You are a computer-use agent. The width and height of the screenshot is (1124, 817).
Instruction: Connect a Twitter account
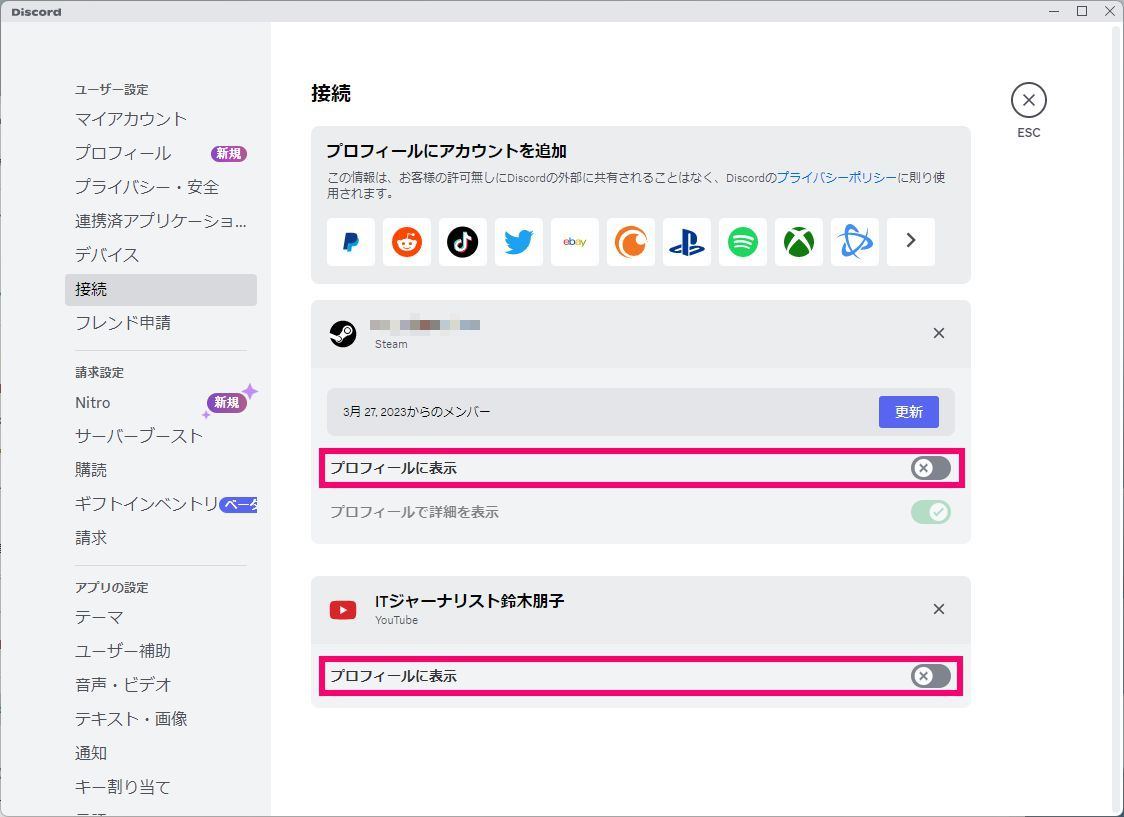(x=518, y=242)
